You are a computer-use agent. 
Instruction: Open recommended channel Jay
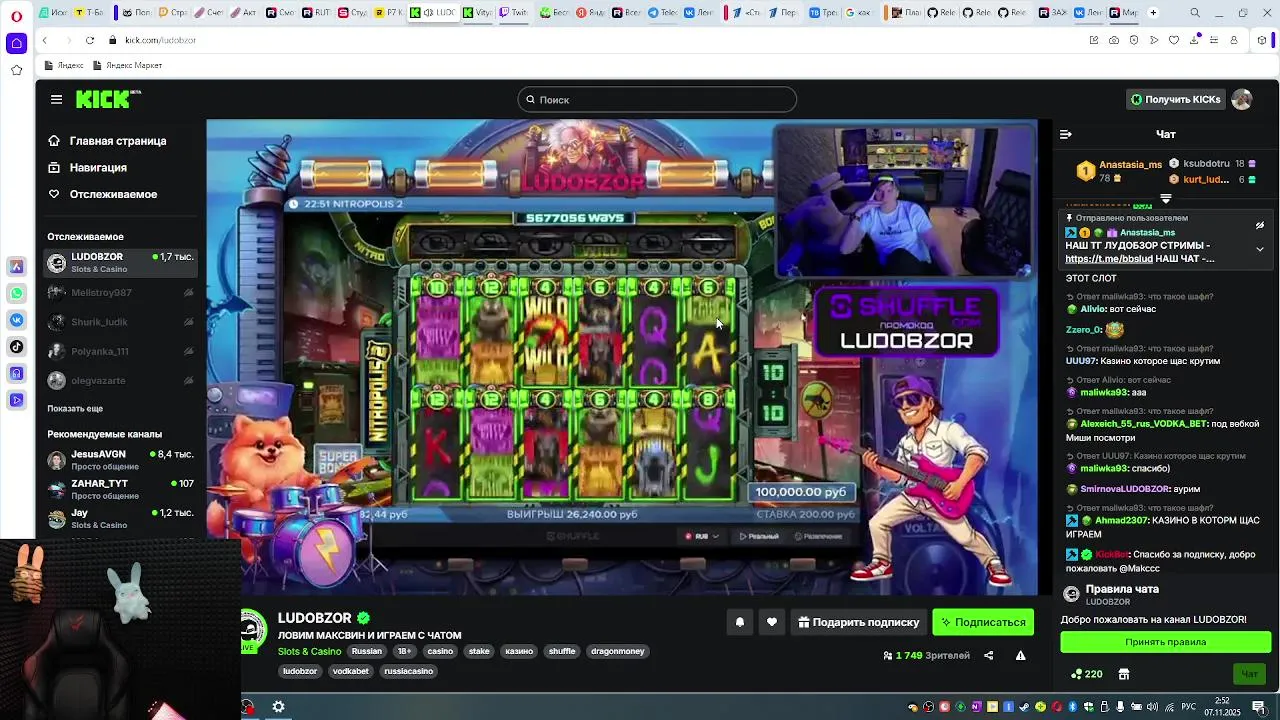point(120,518)
